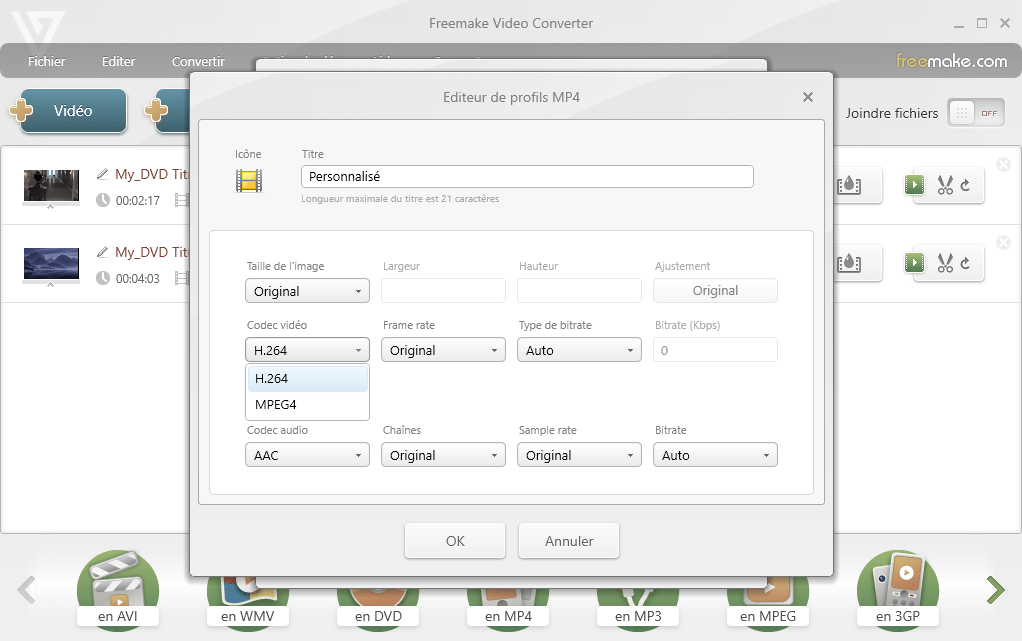Viewport: 1022px width, 641px height.
Task: Click the film strip profile icon
Action: click(249, 181)
